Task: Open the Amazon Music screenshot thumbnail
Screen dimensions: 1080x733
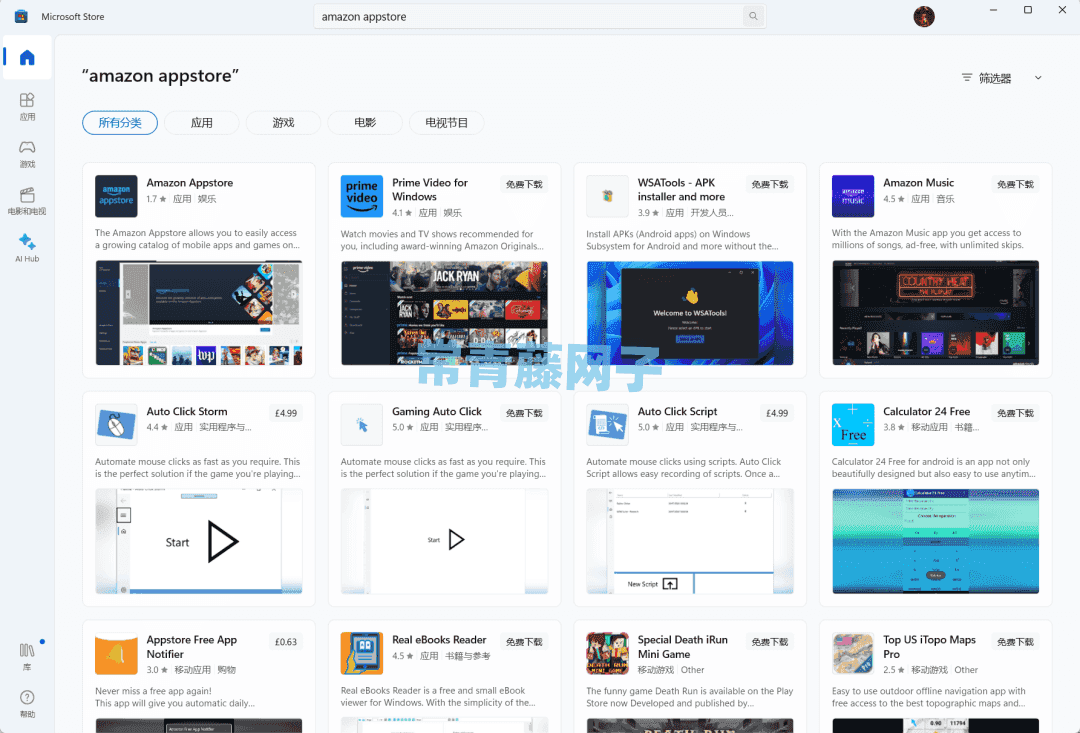Action: [x=935, y=313]
